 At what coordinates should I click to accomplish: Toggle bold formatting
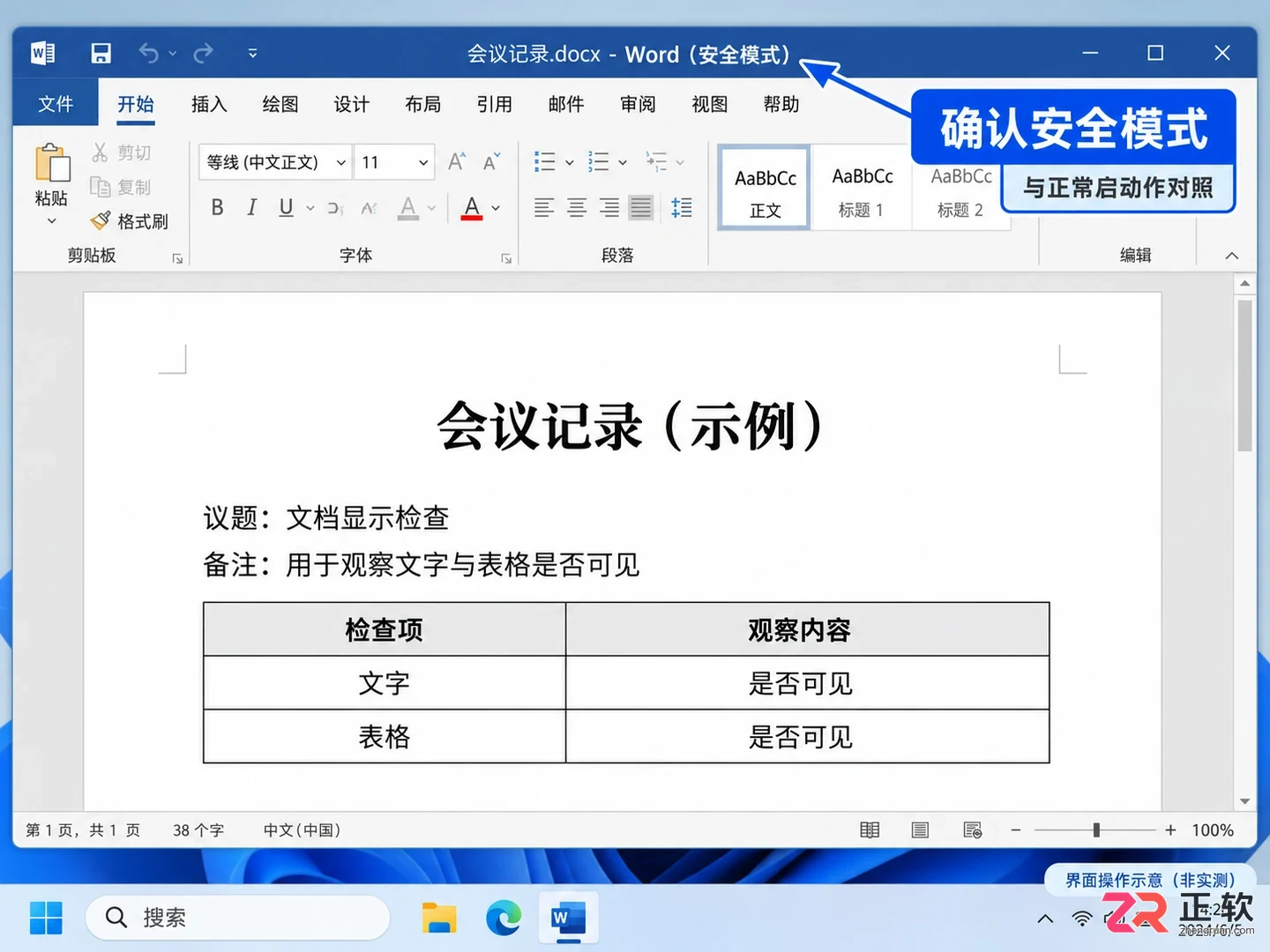[217, 208]
